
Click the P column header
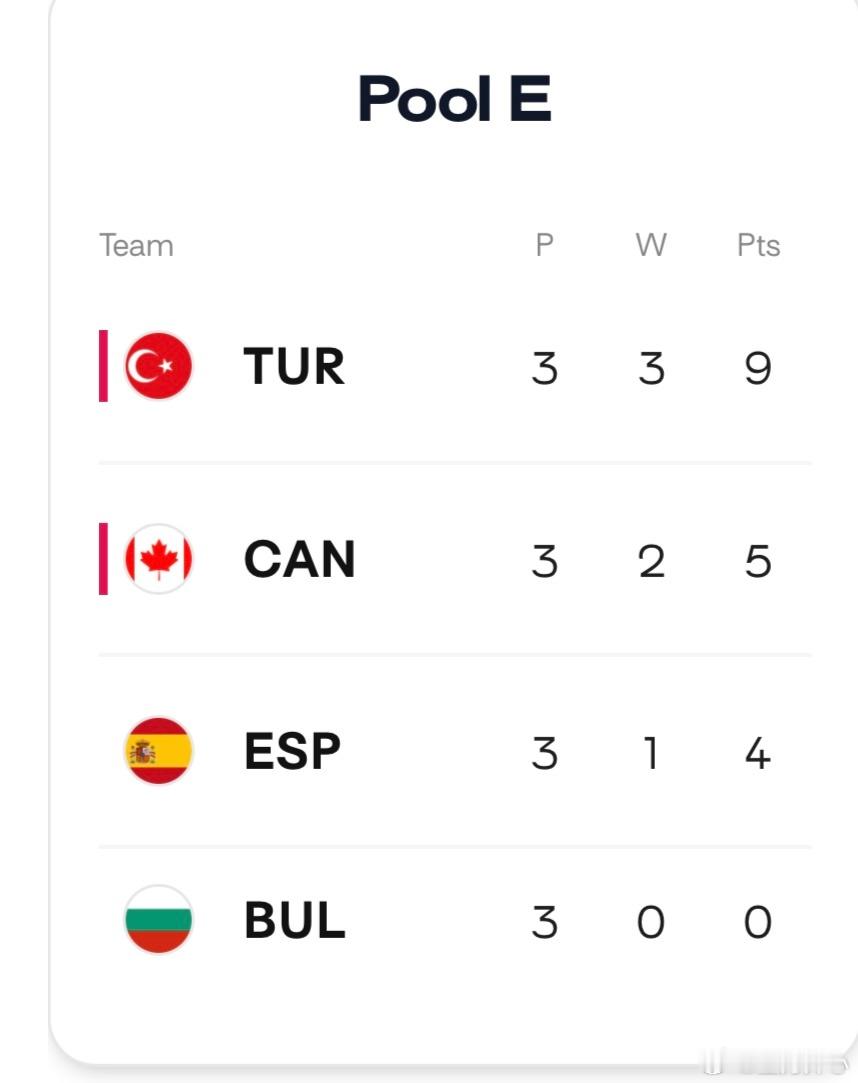click(x=544, y=245)
